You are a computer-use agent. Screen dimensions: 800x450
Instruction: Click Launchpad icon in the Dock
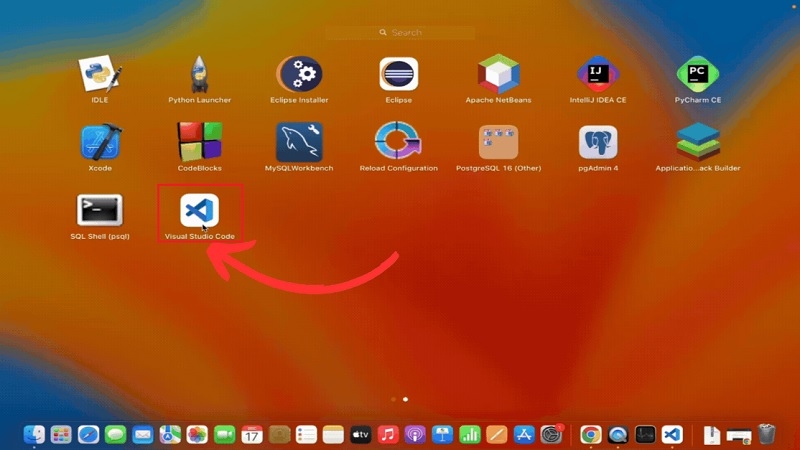tap(61, 435)
